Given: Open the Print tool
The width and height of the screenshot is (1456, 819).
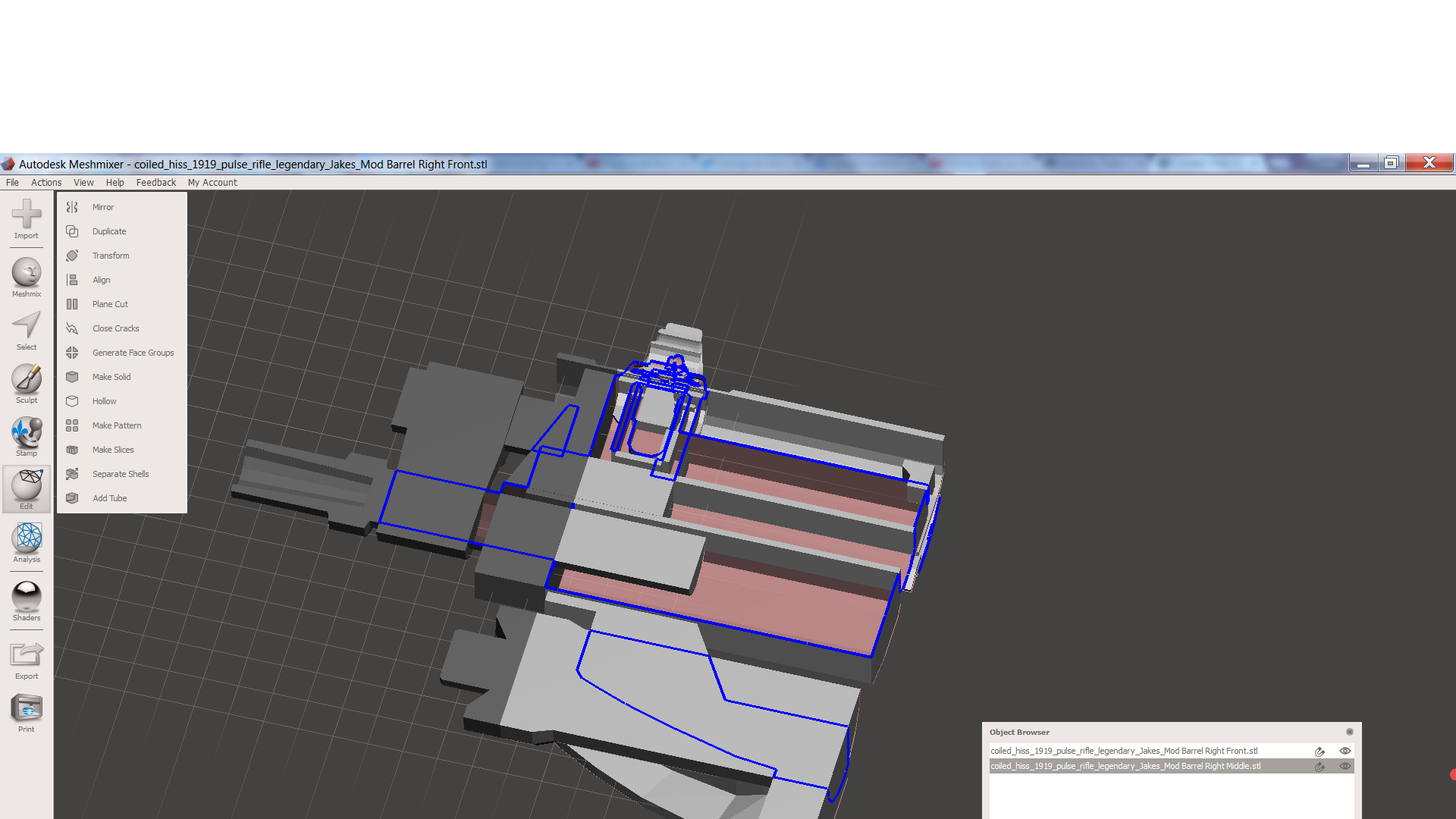Looking at the screenshot, I should tap(27, 713).
